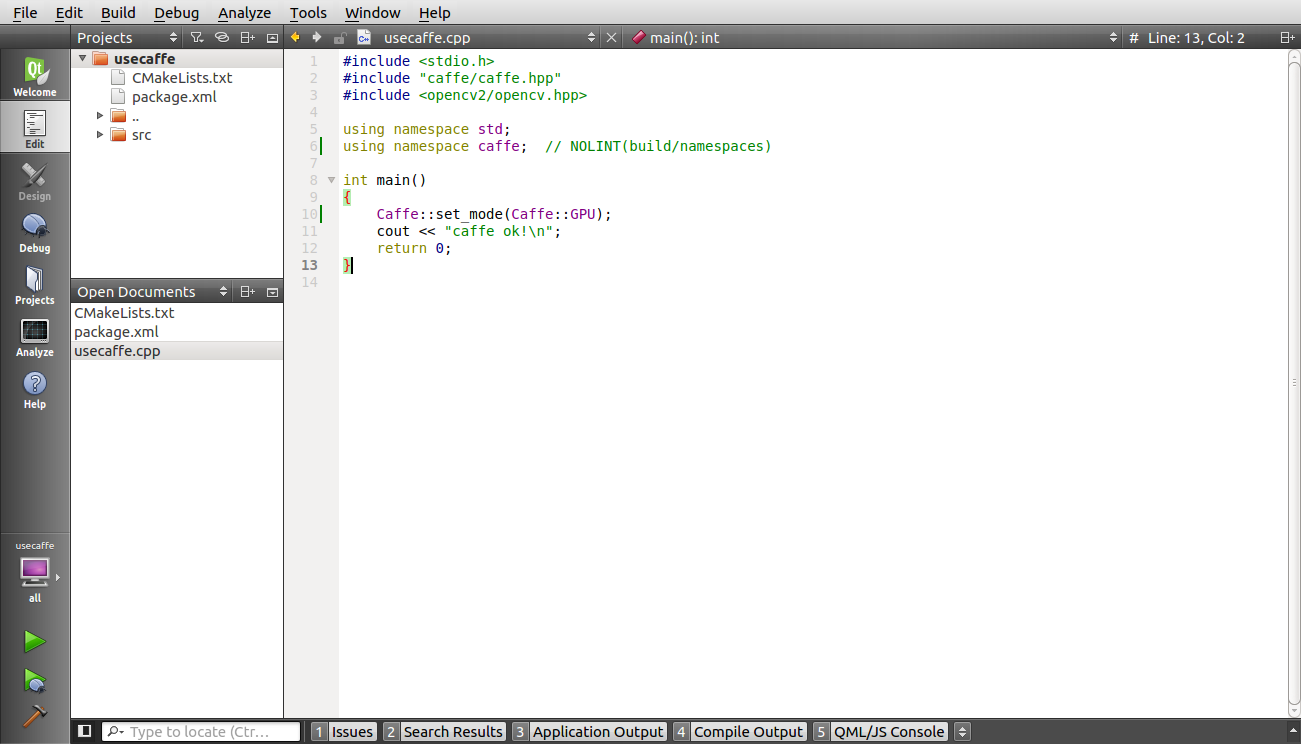Open the Help menu
1301x744 pixels.
point(434,13)
